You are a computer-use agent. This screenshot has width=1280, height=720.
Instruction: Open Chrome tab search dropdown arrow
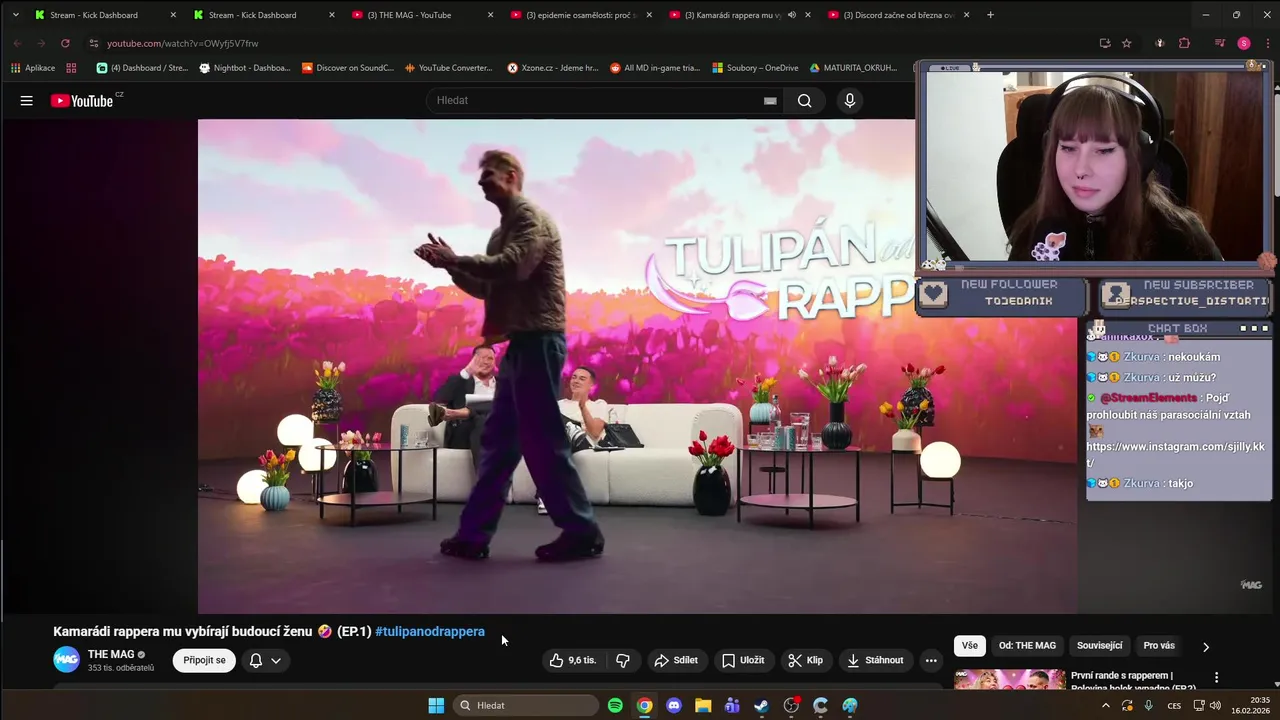click(15, 15)
